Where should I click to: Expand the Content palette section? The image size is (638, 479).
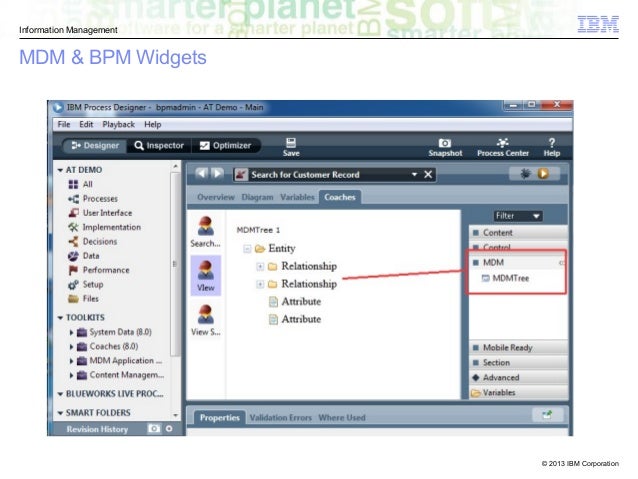[518, 233]
